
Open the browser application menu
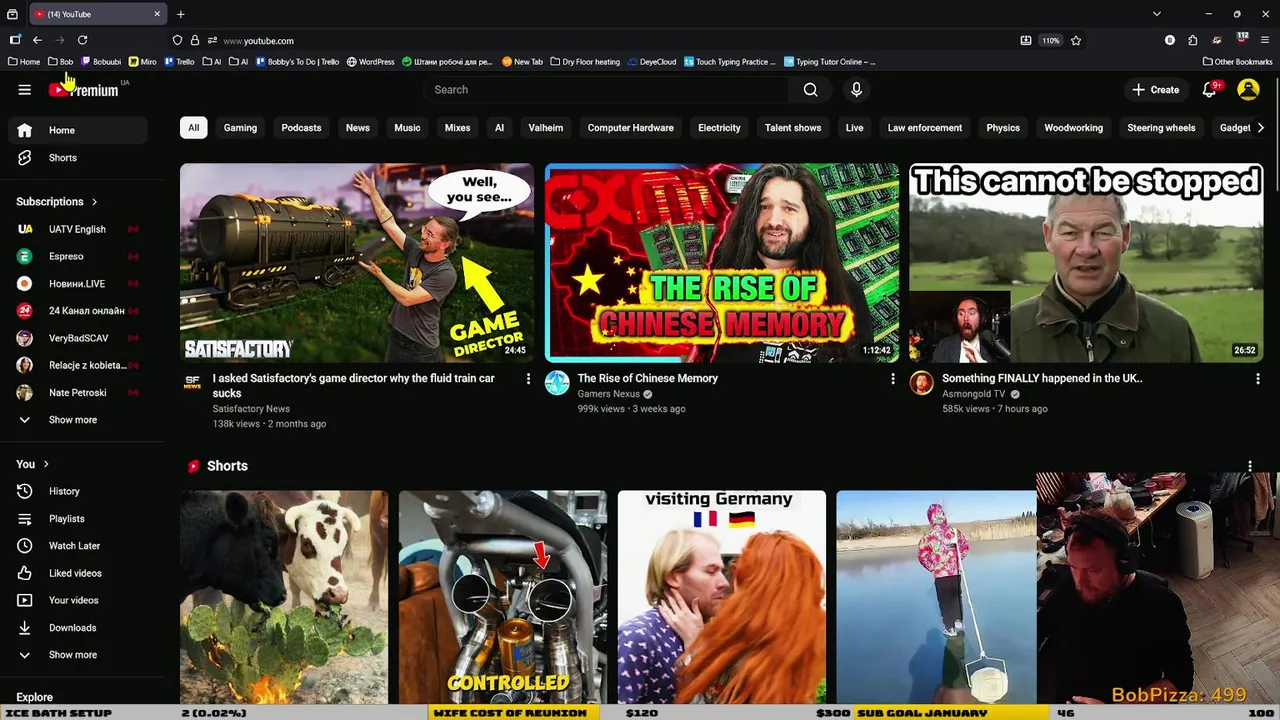[x=1265, y=41]
